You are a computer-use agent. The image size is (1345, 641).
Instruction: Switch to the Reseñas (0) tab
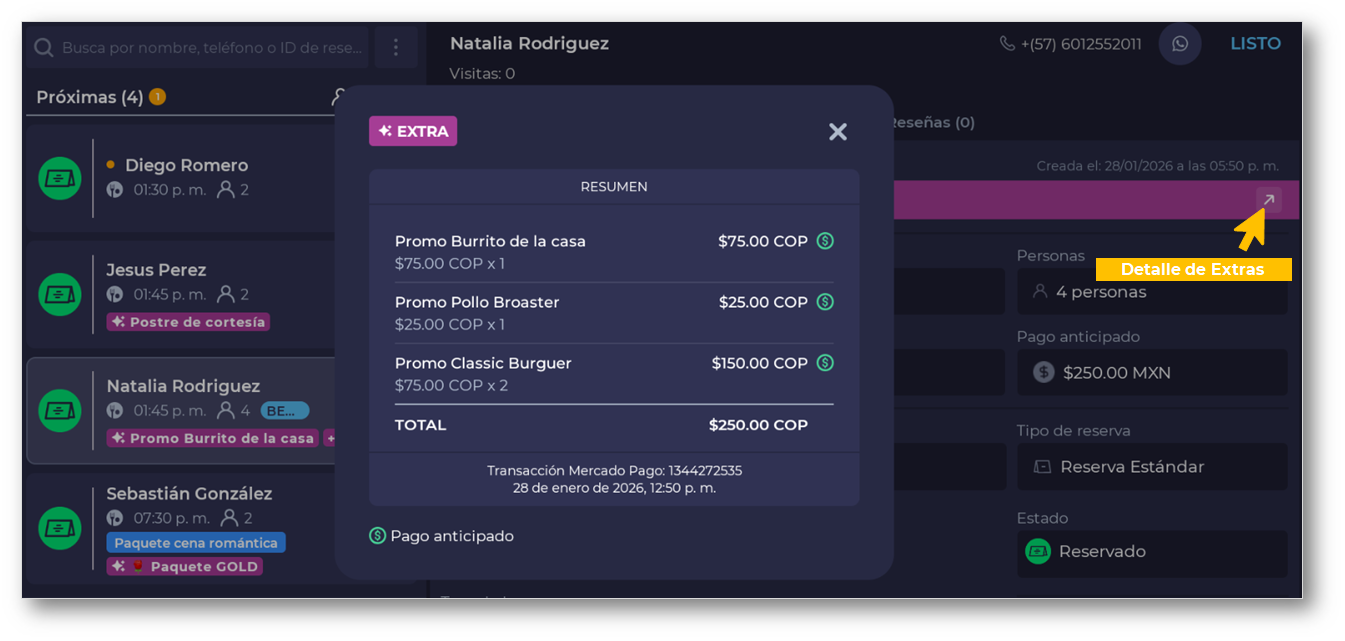click(930, 123)
